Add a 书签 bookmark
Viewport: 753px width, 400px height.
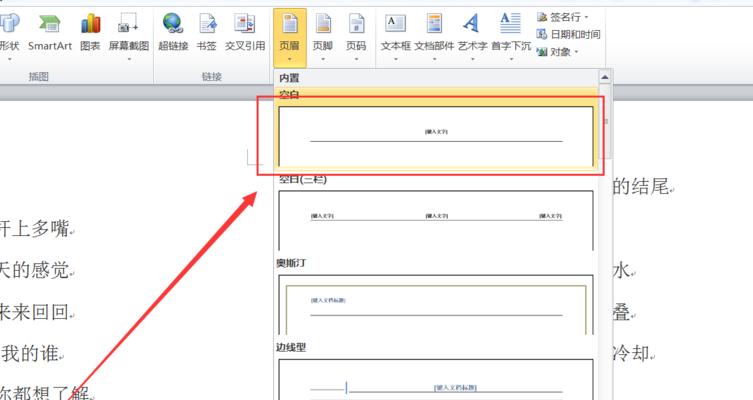tap(206, 34)
